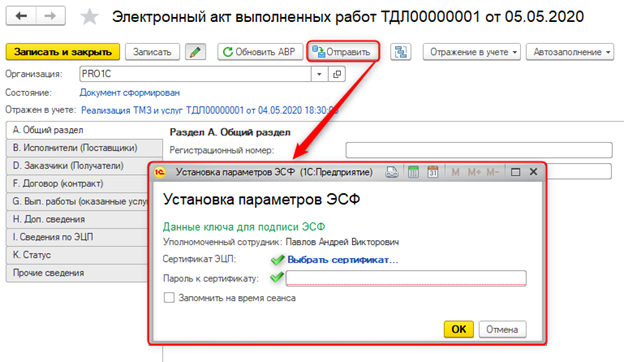
Task: Click the Отмена button
Action: tap(502, 329)
